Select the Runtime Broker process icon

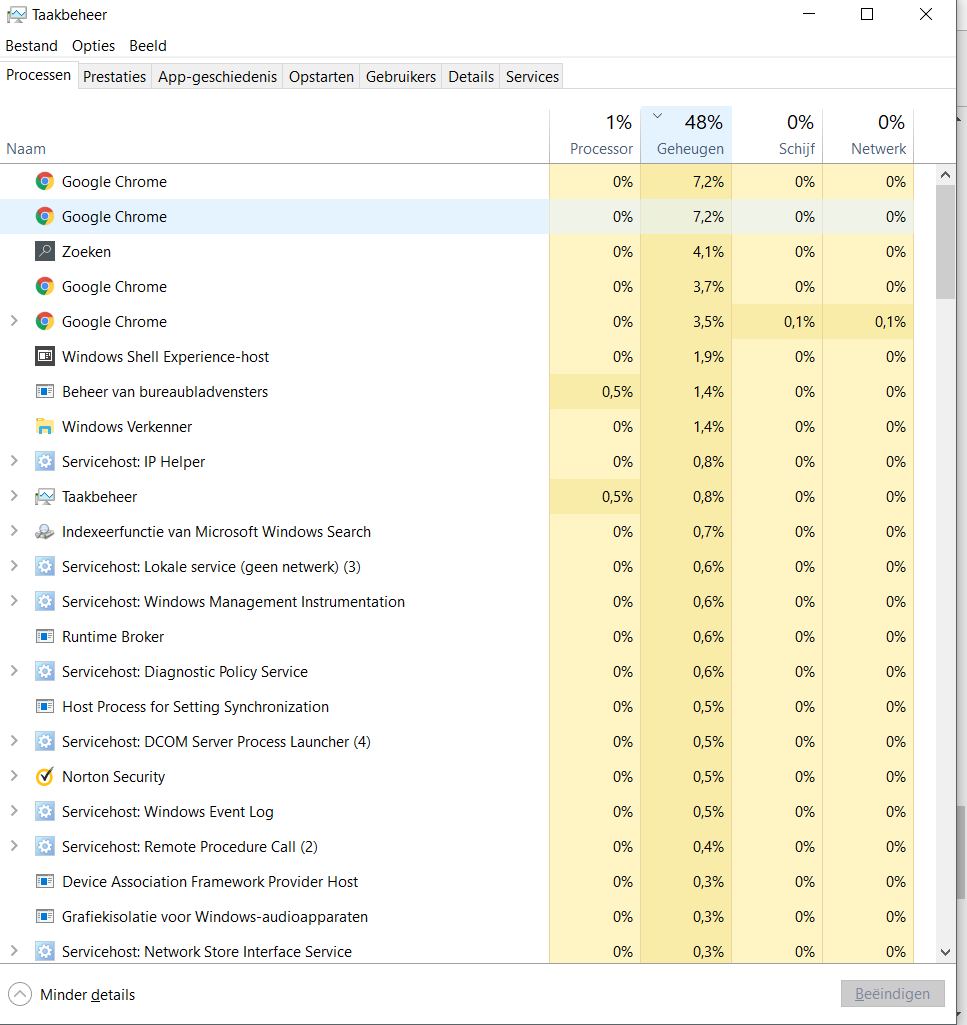(x=44, y=636)
